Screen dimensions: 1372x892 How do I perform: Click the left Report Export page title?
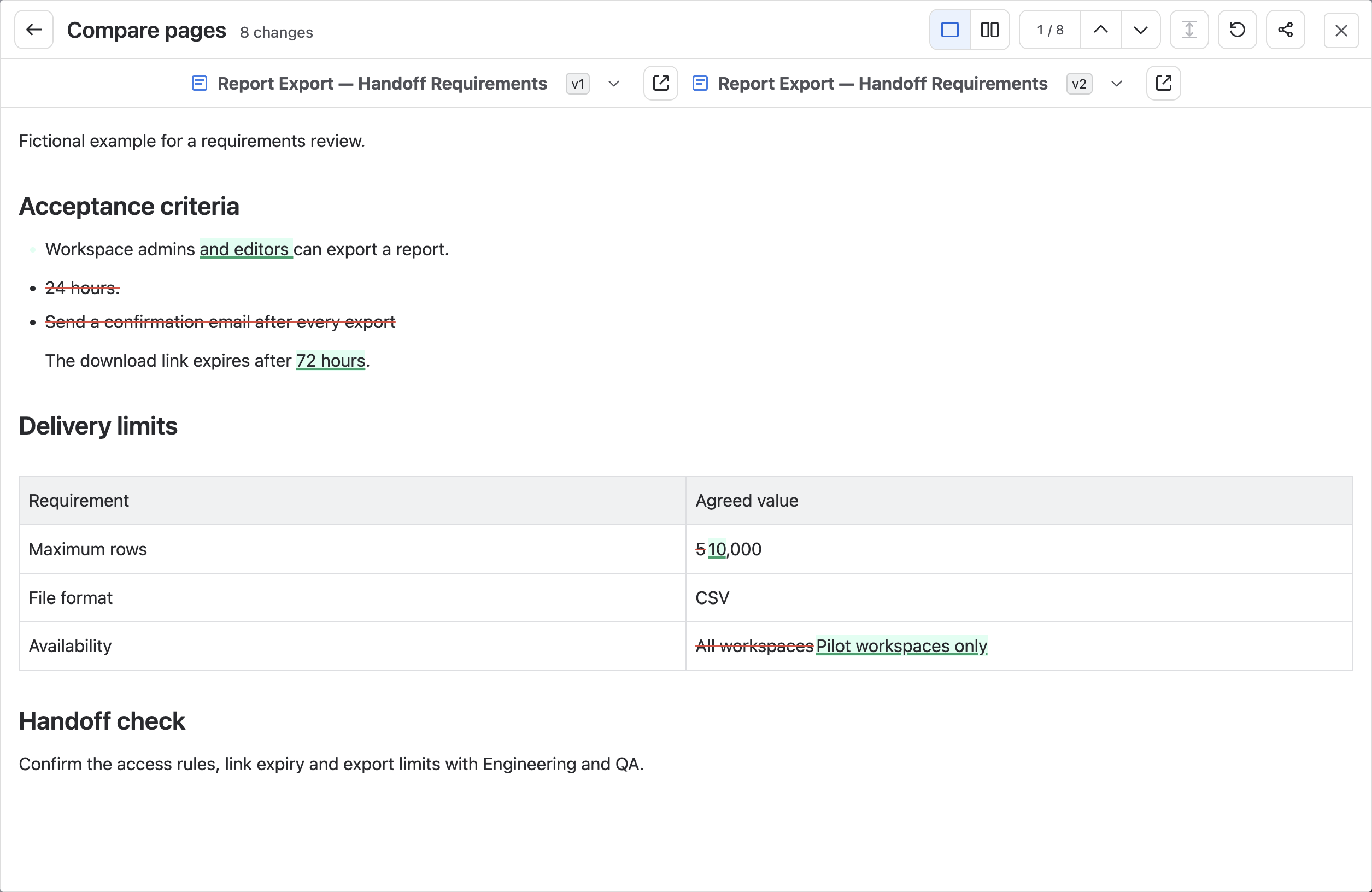pos(382,84)
